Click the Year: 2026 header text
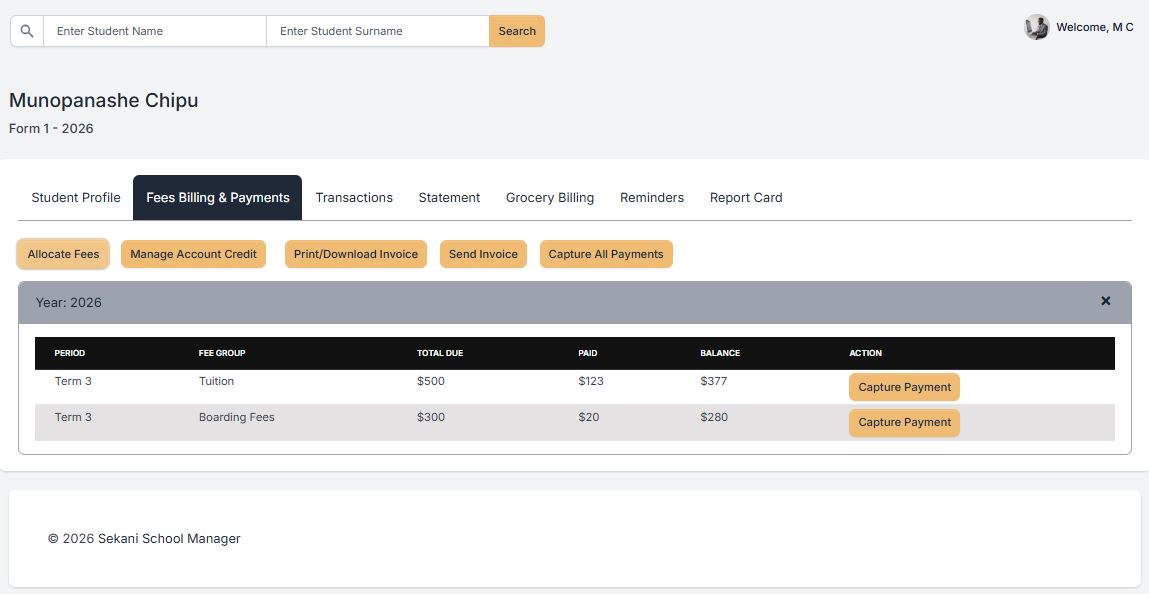 (x=69, y=302)
